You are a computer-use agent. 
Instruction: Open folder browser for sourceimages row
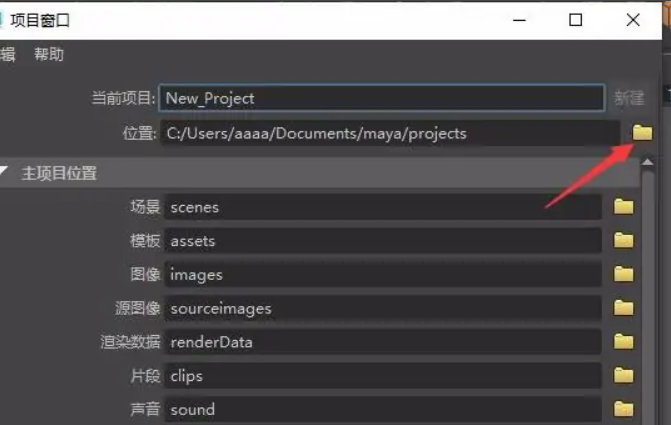tap(624, 308)
